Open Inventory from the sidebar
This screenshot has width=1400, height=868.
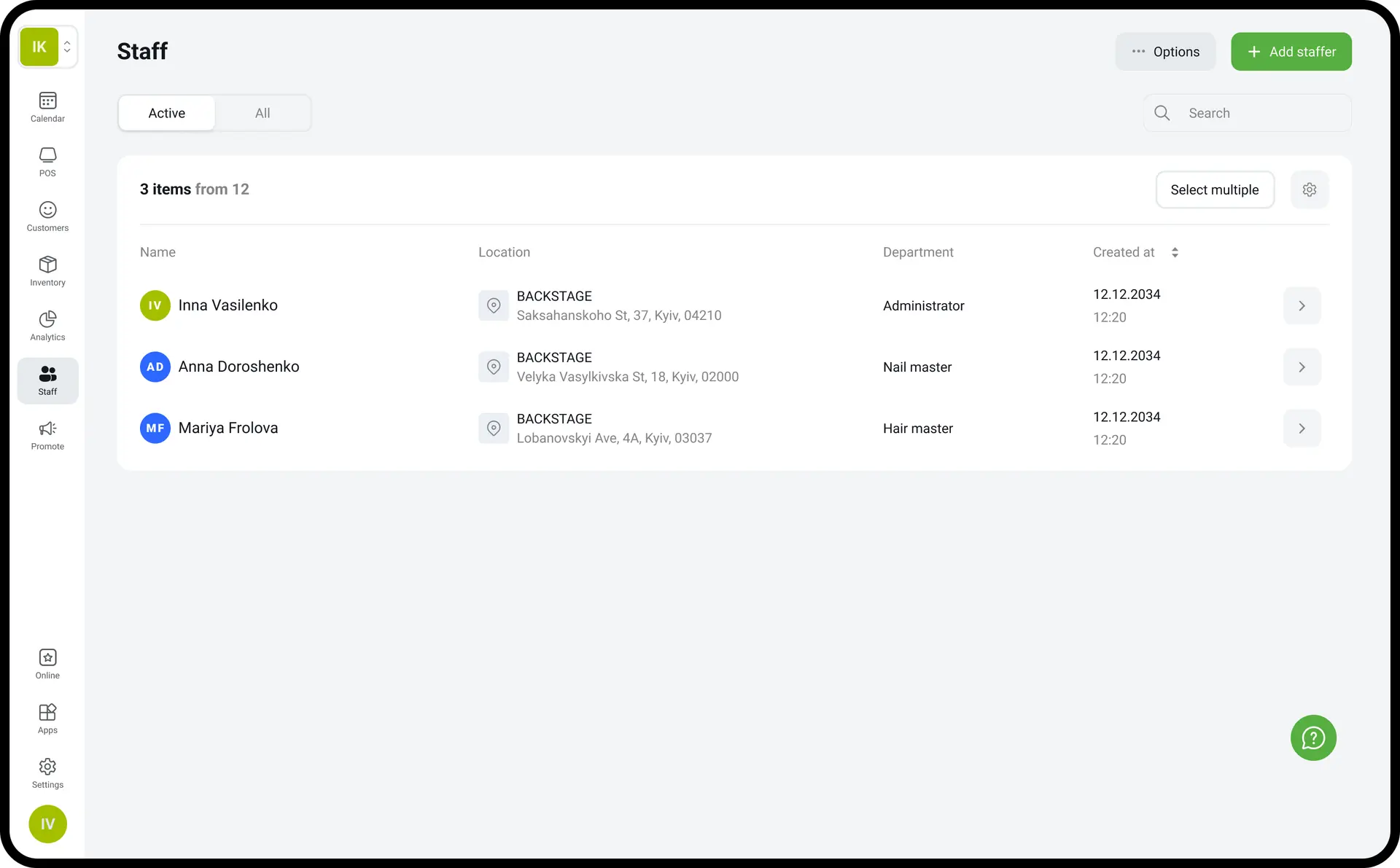47,271
